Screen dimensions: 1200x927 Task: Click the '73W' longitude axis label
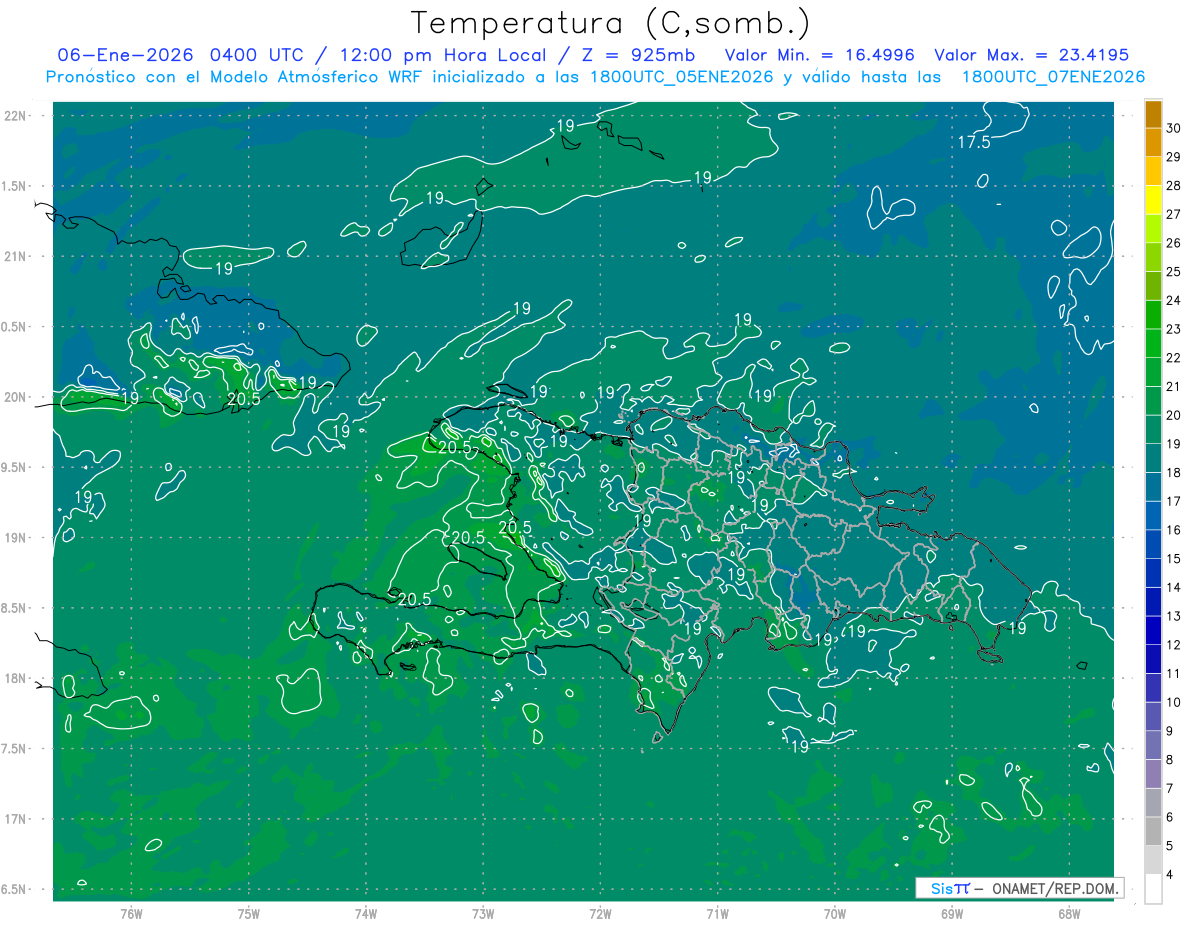(483, 913)
